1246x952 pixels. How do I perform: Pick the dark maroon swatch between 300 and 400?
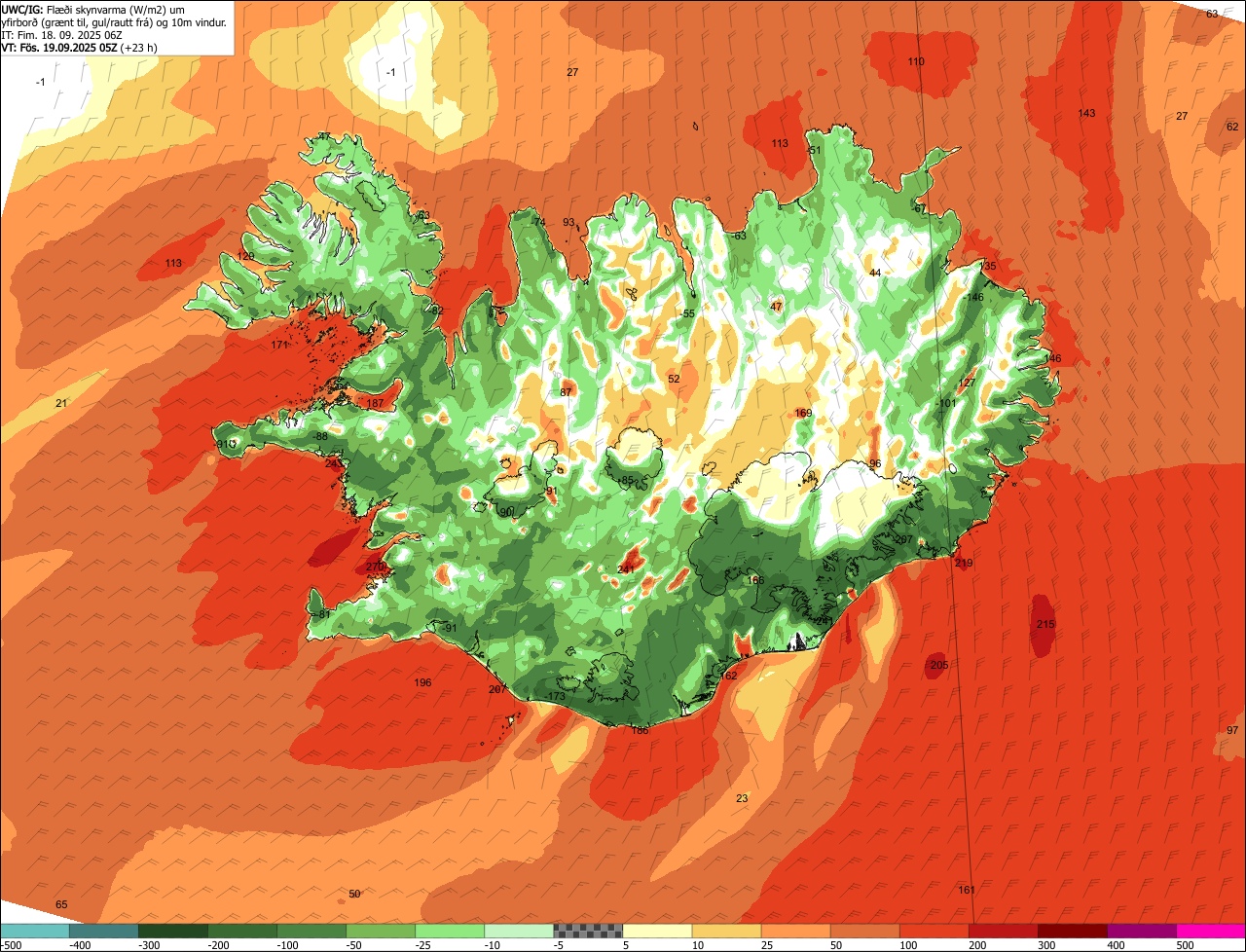pos(1073,931)
